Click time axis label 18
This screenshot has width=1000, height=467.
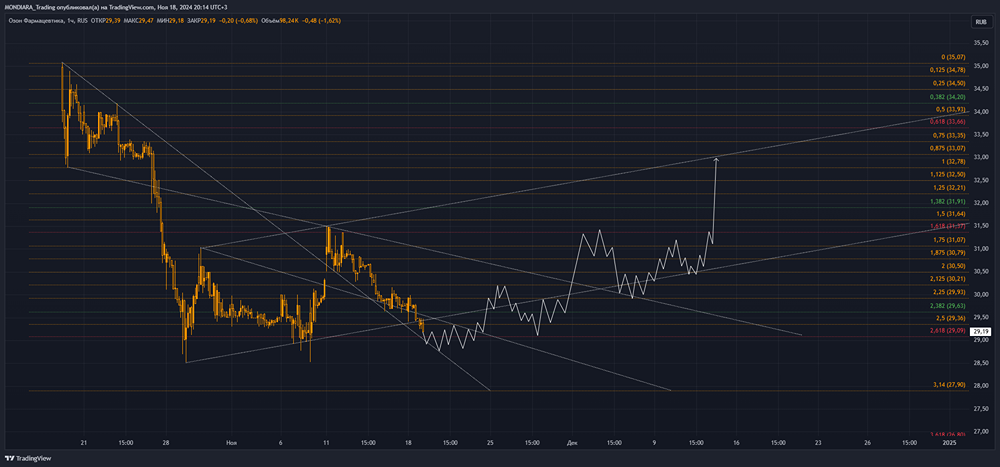pos(408,441)
